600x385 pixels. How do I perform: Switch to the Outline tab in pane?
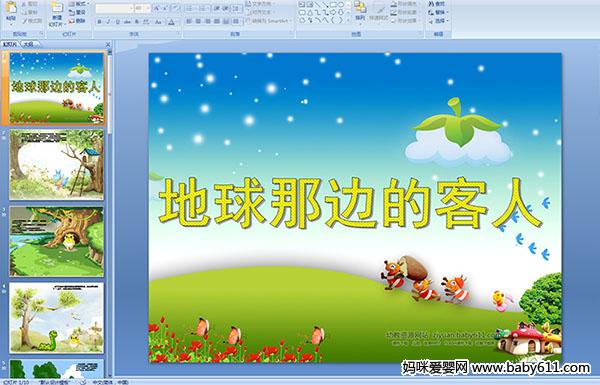point(29,44)
